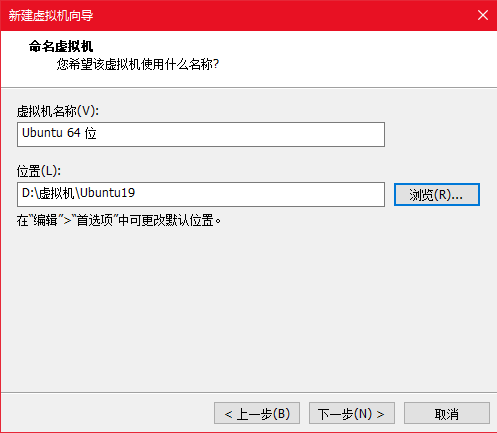Proceed with 下一步(N) button

[x=352, y=413]
